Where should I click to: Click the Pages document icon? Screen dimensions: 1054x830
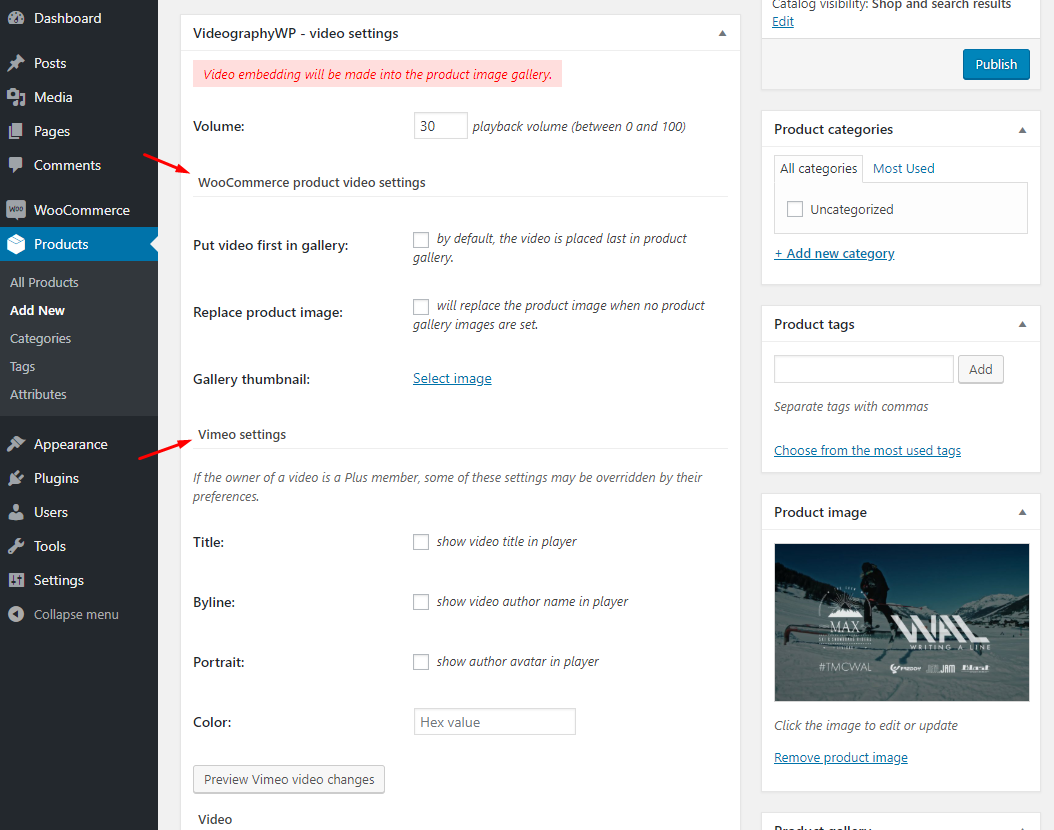[16, 131]
